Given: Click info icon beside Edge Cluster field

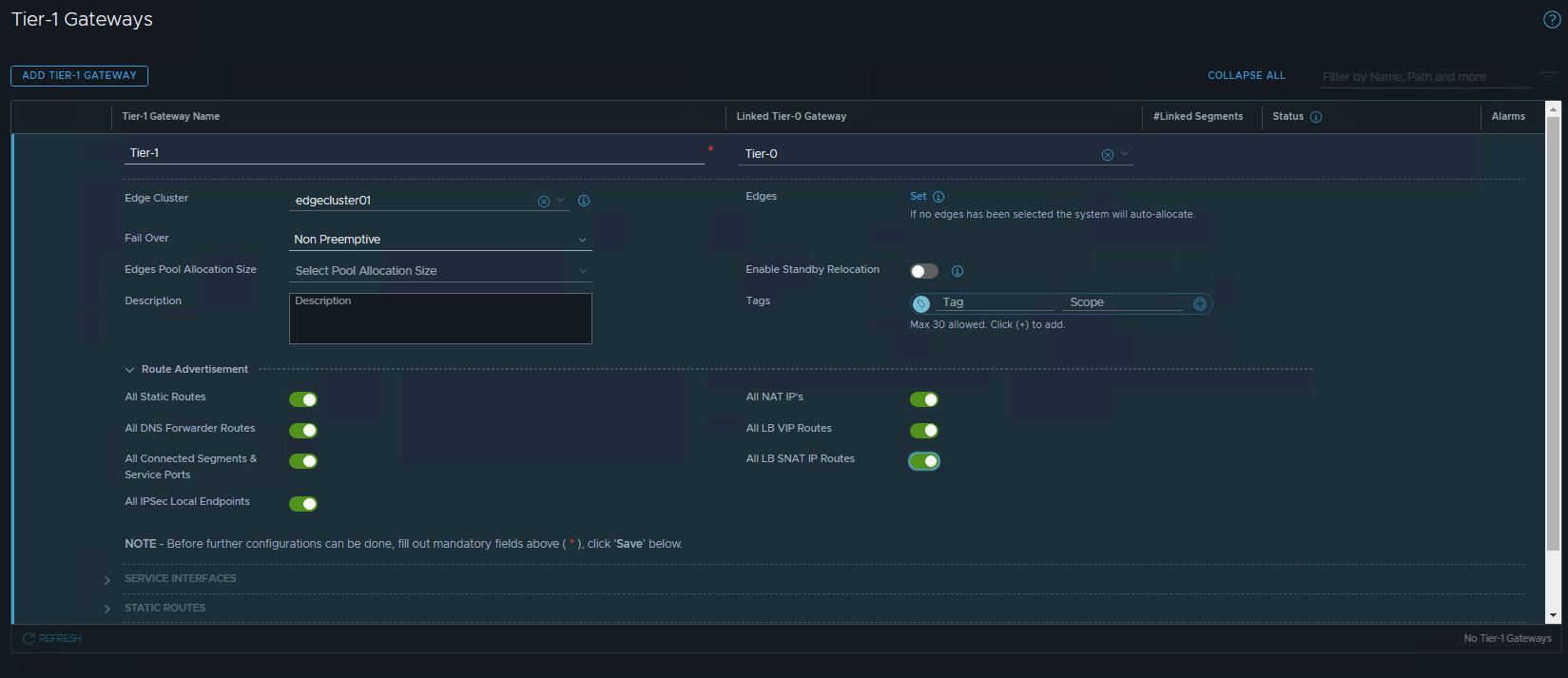Looking at the screenshot, I should 584,201.
